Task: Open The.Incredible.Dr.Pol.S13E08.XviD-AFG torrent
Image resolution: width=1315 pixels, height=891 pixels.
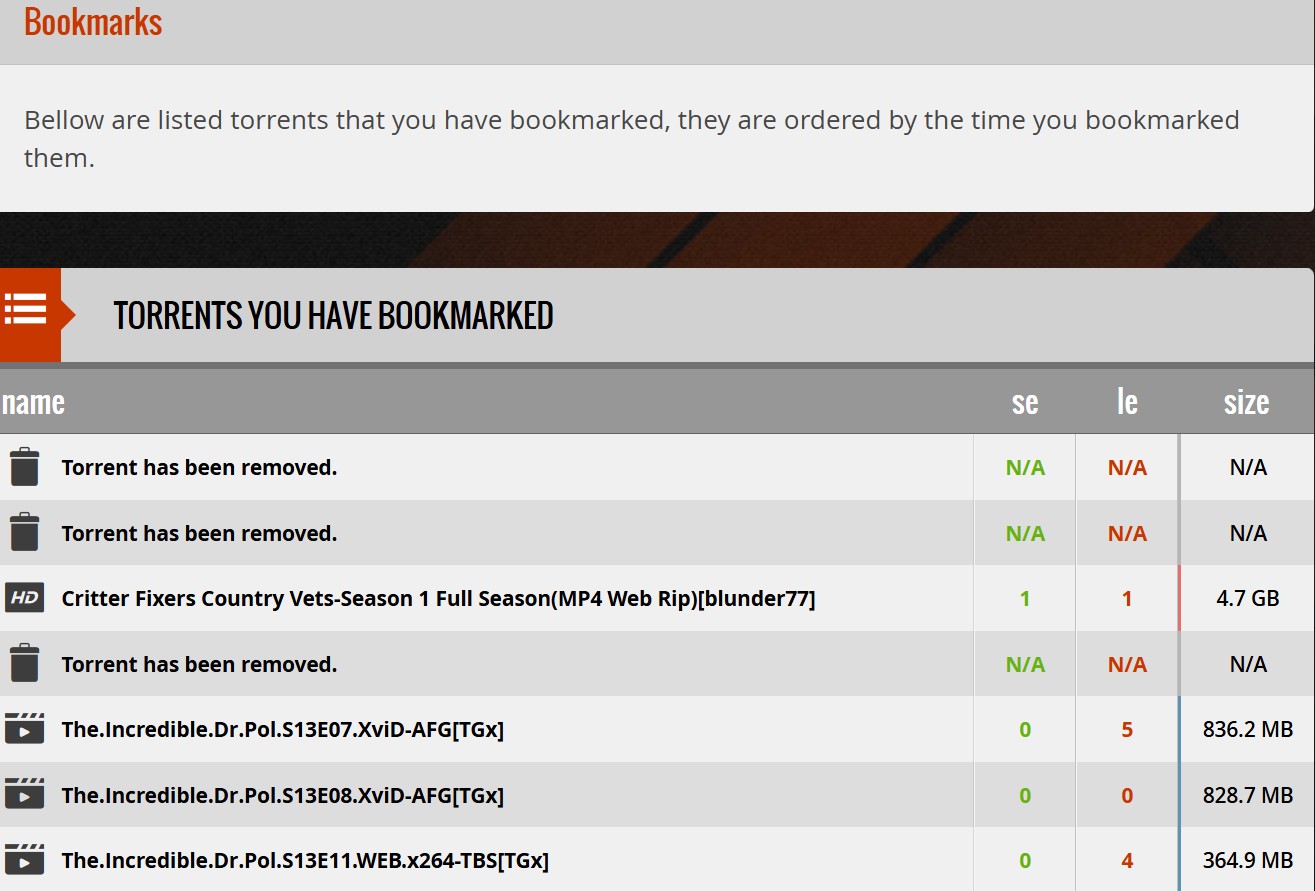Action: tap(283, 796)
